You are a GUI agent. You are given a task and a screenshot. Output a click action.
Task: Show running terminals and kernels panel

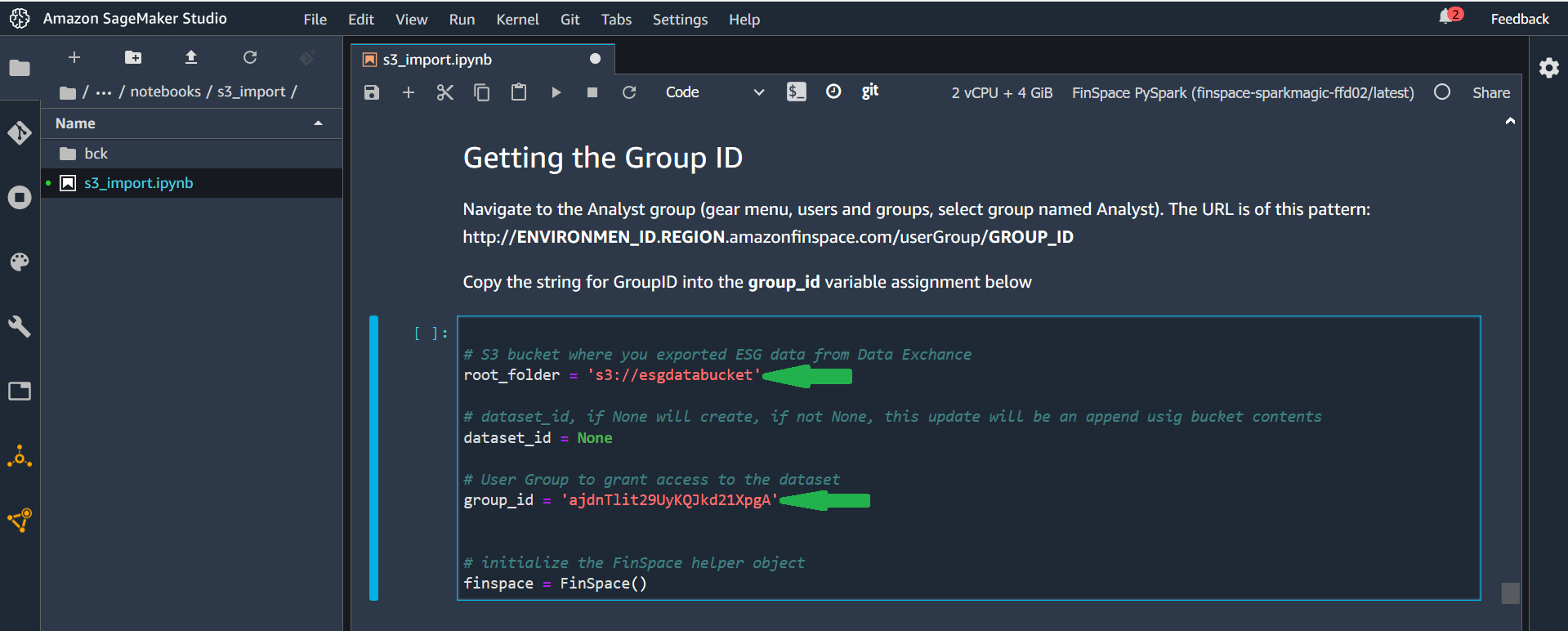point(20,197)
